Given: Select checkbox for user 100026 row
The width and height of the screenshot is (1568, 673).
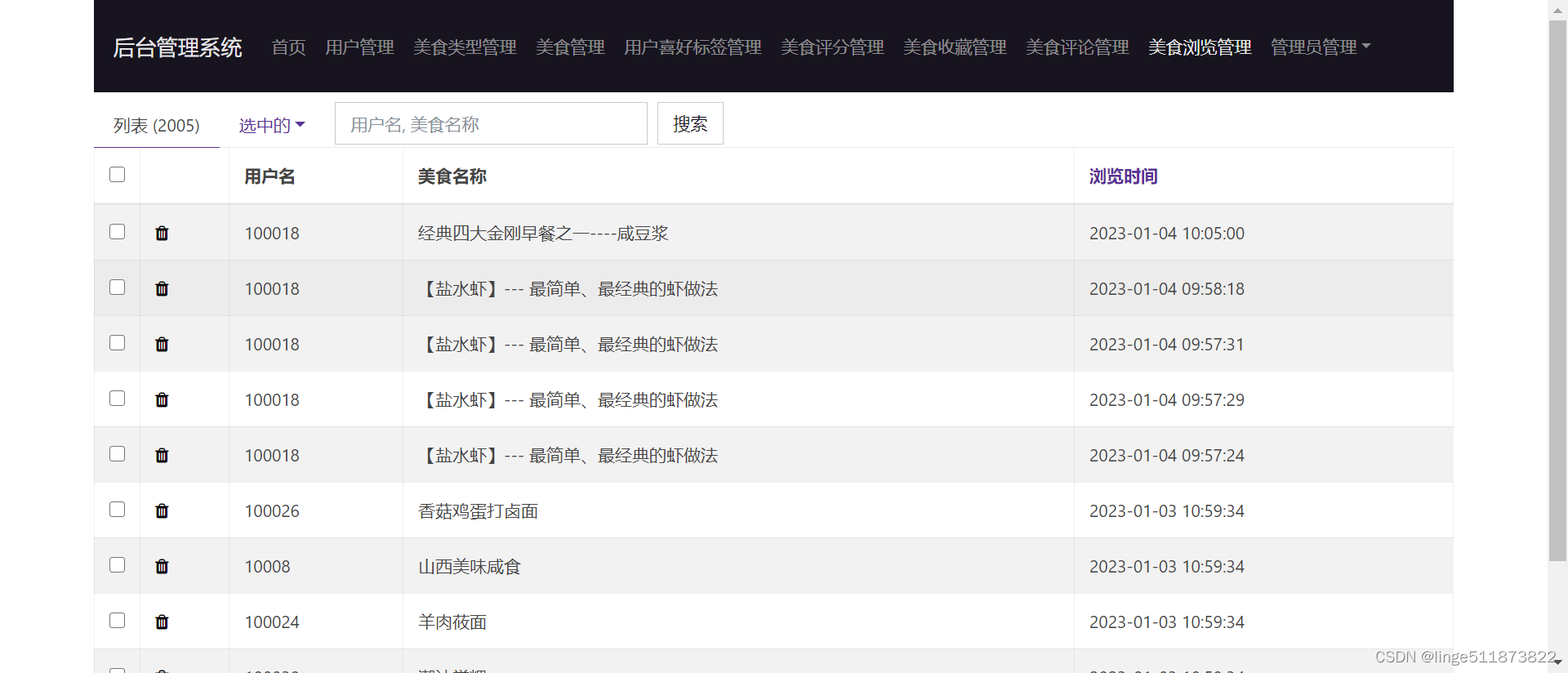Looking at the screenshot, I should click(x=118, y=510).
